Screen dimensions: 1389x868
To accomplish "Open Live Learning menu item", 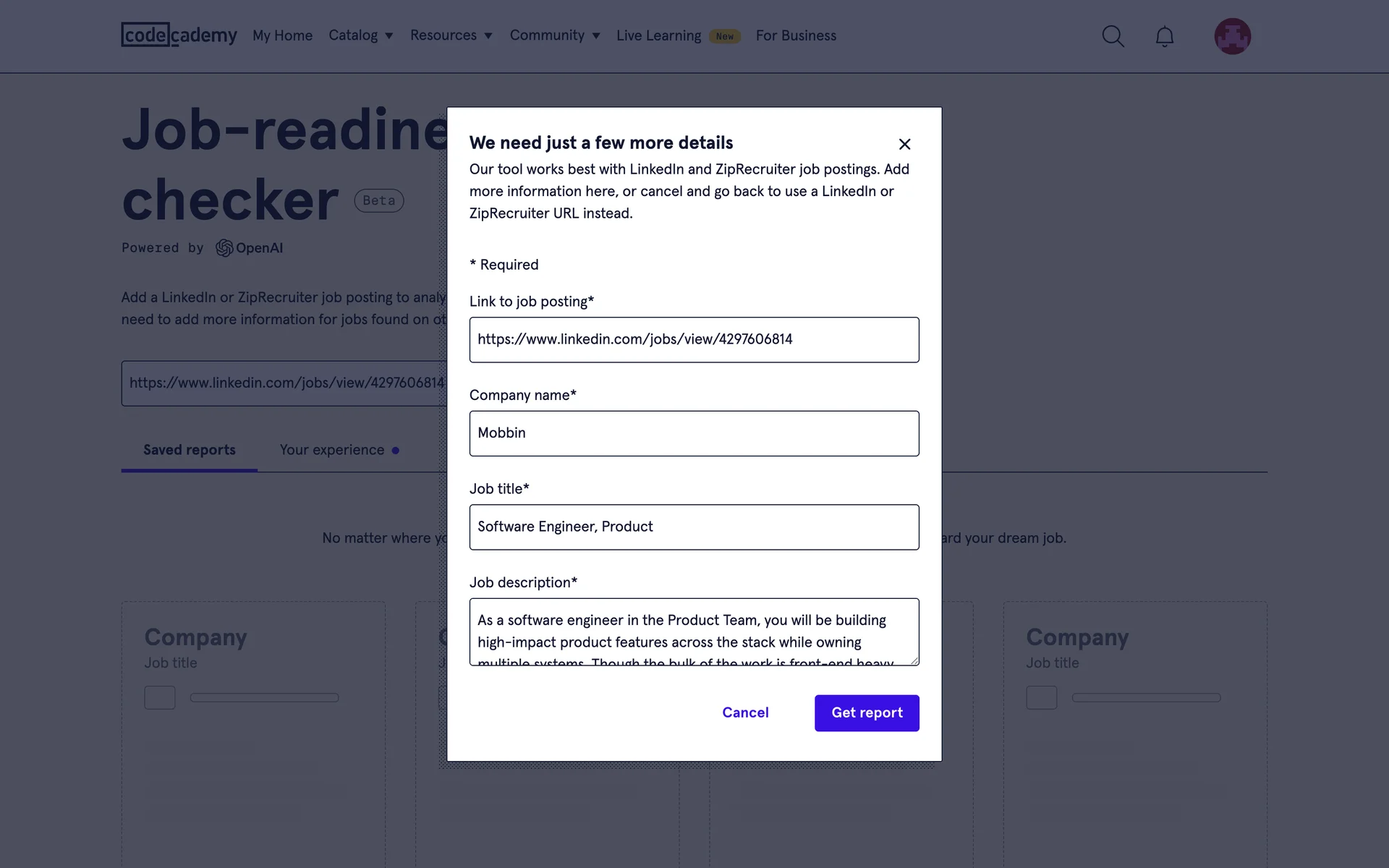I will click(658, 35).
